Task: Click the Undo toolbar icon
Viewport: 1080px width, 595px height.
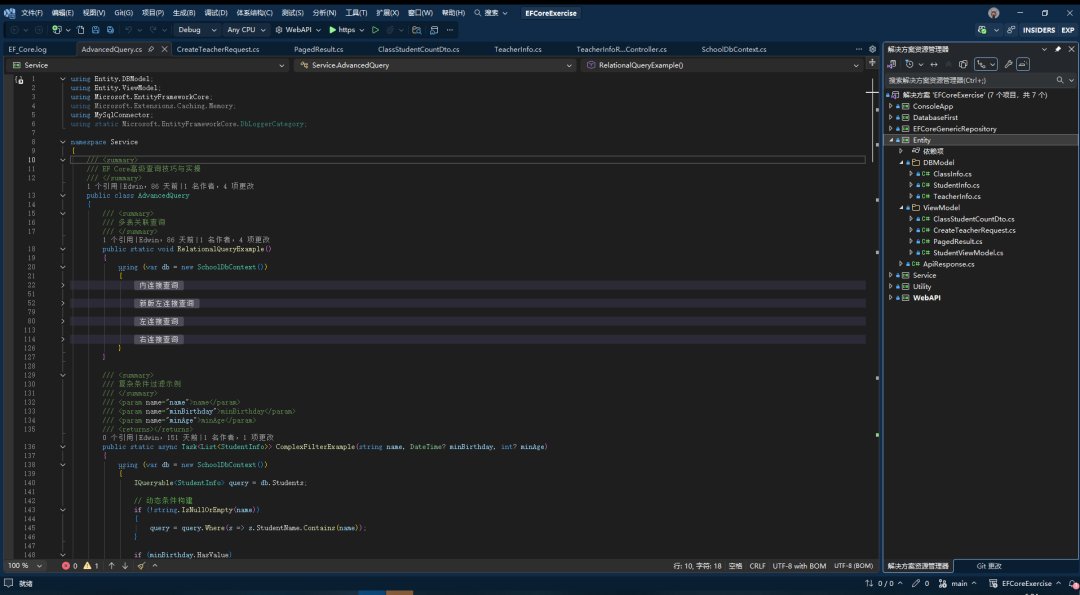Action: (129, 30)
